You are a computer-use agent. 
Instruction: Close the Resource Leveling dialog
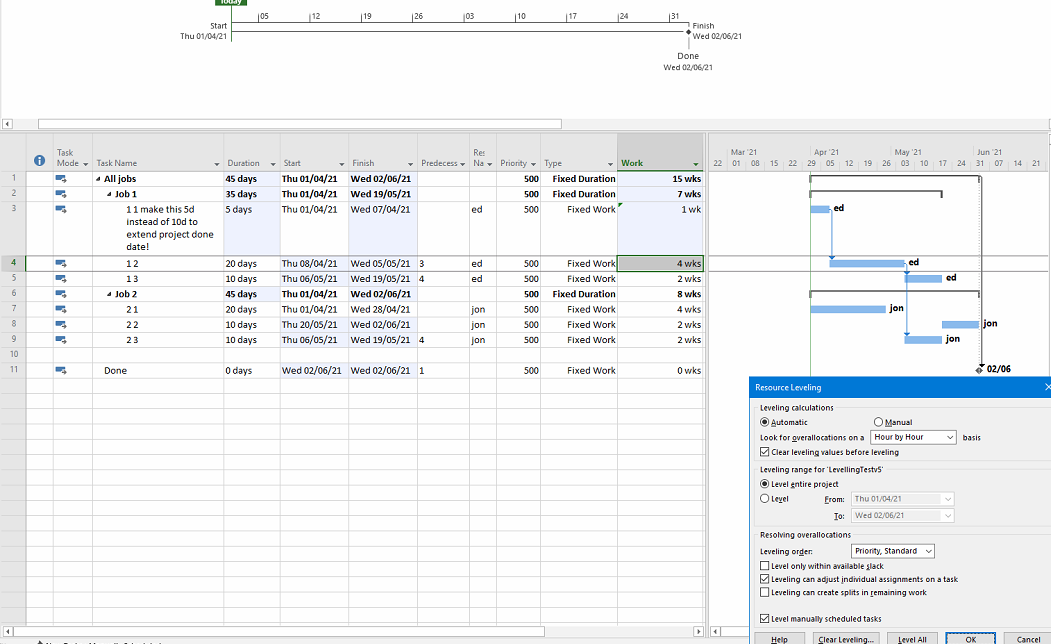coord(1047,387)
